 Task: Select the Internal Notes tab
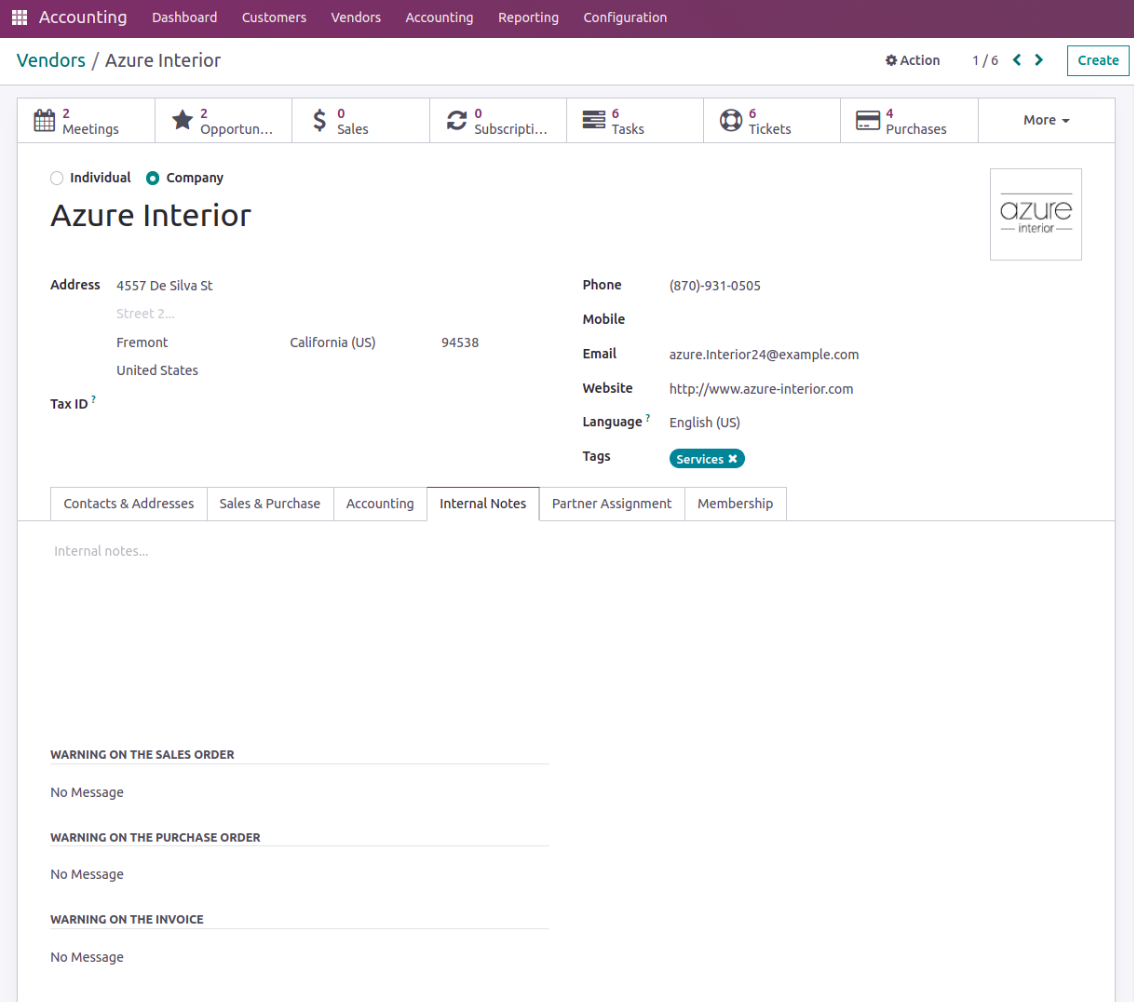(482, 504)
